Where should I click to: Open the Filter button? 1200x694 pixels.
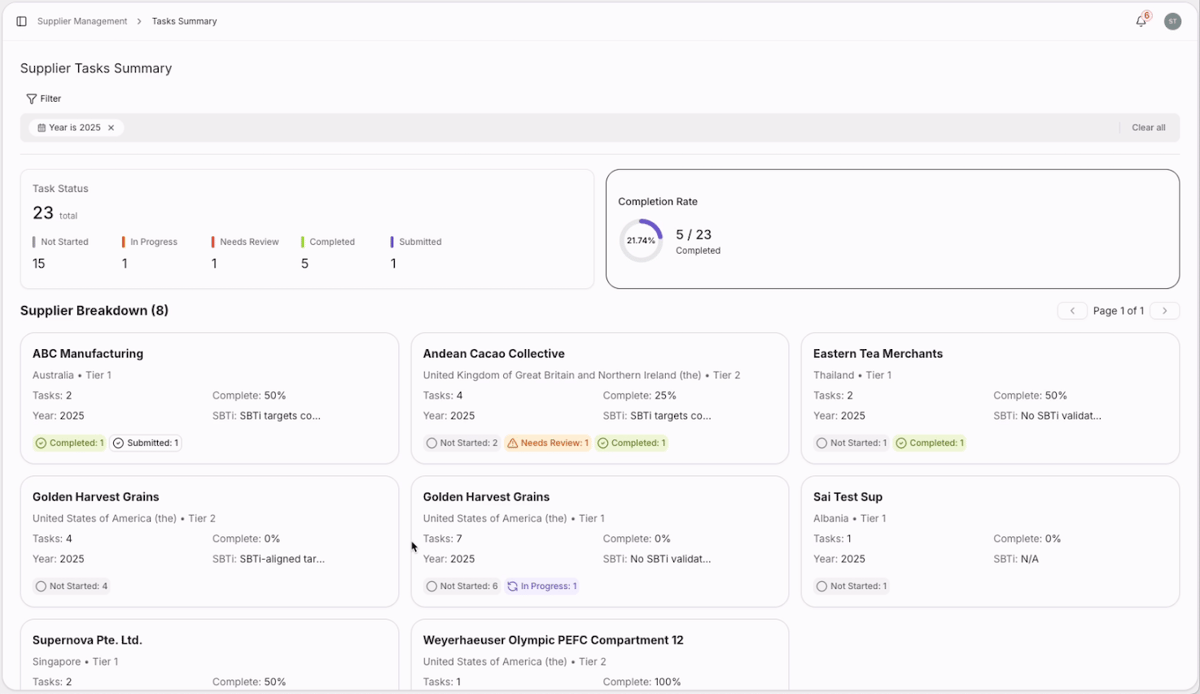coord(44,99)
